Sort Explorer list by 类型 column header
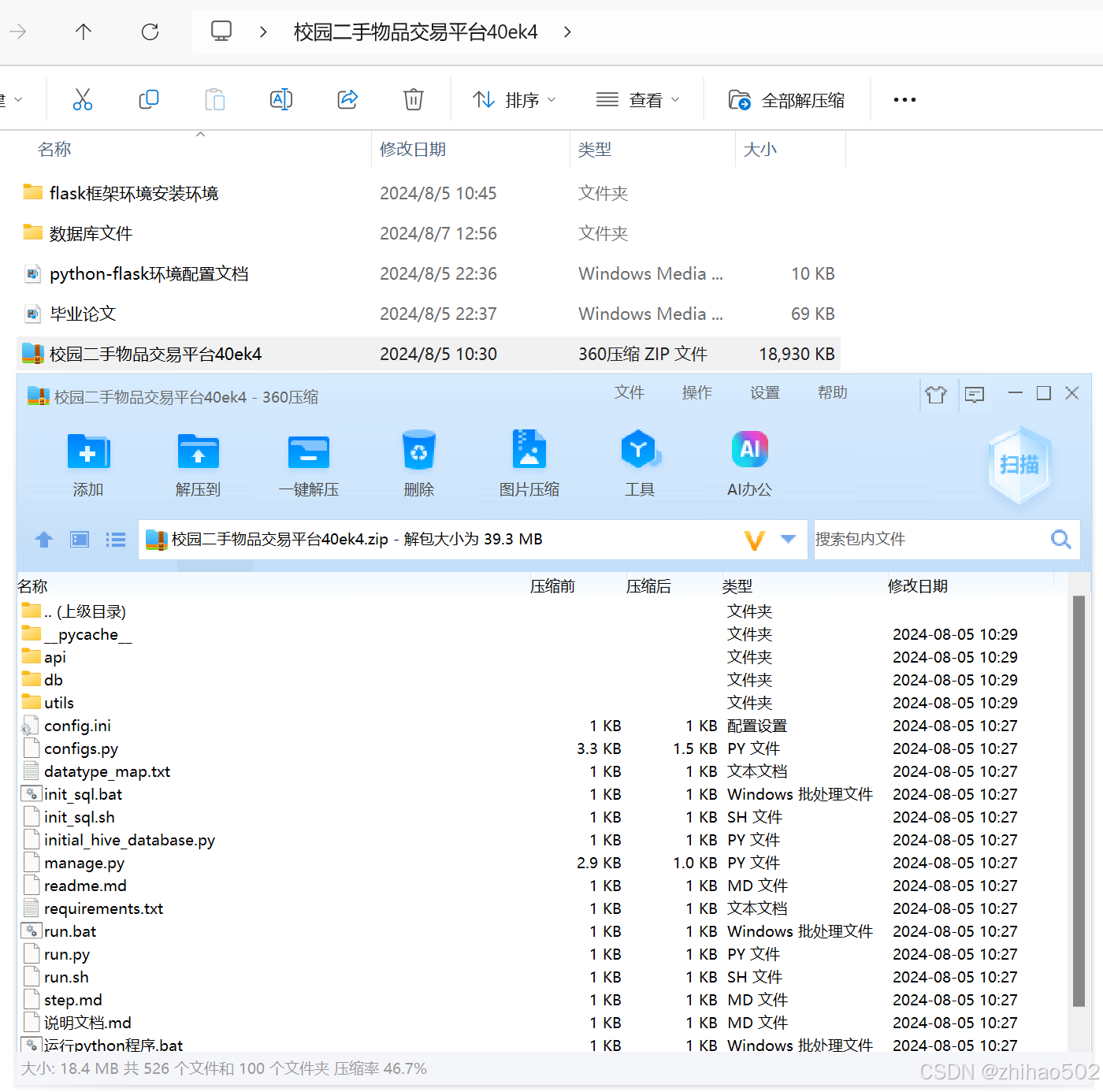Screen dimensions: 1103x1092 [595, 149]
